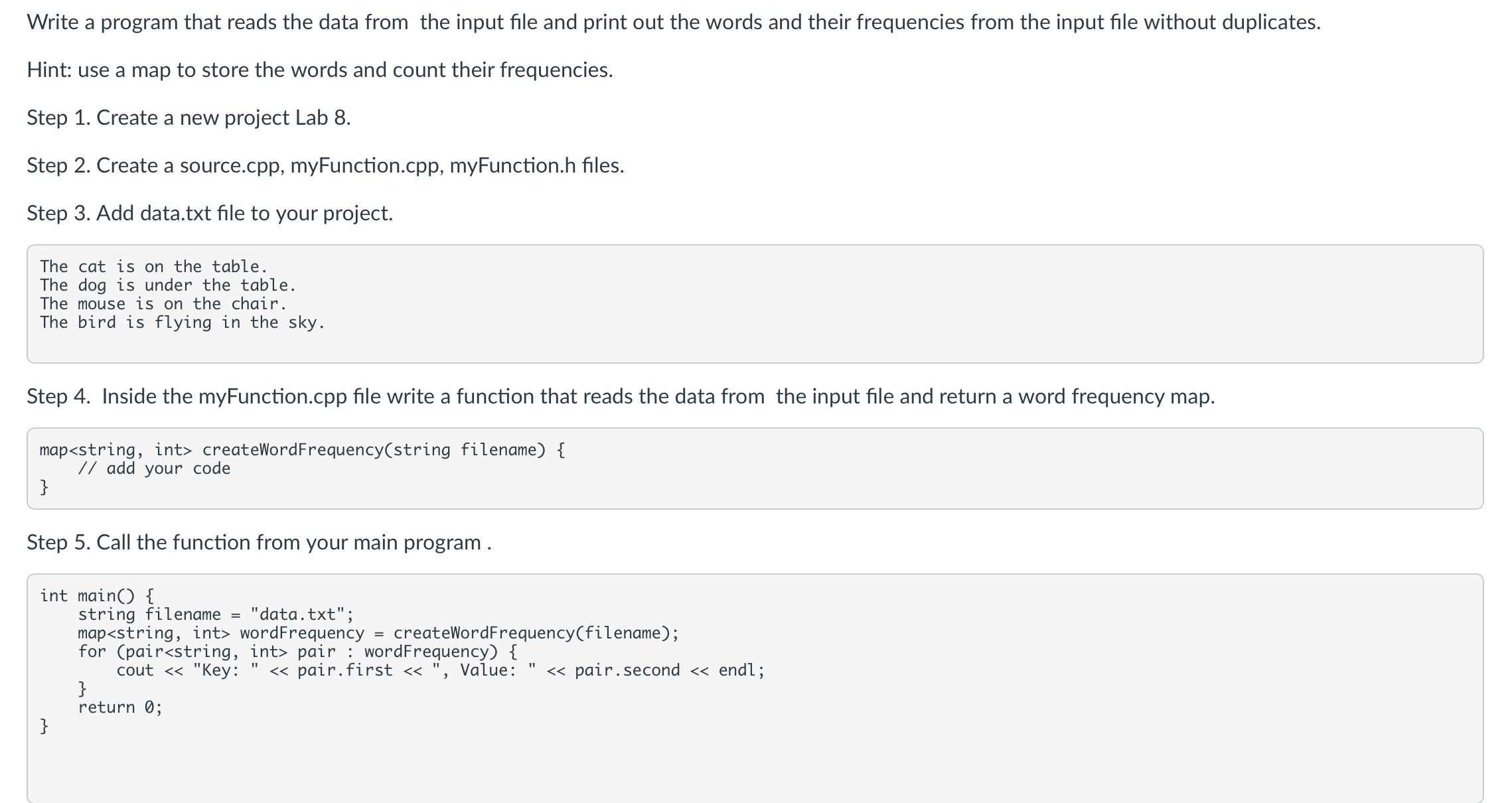Click the filename = "data.txt" line

coord(216,615)
